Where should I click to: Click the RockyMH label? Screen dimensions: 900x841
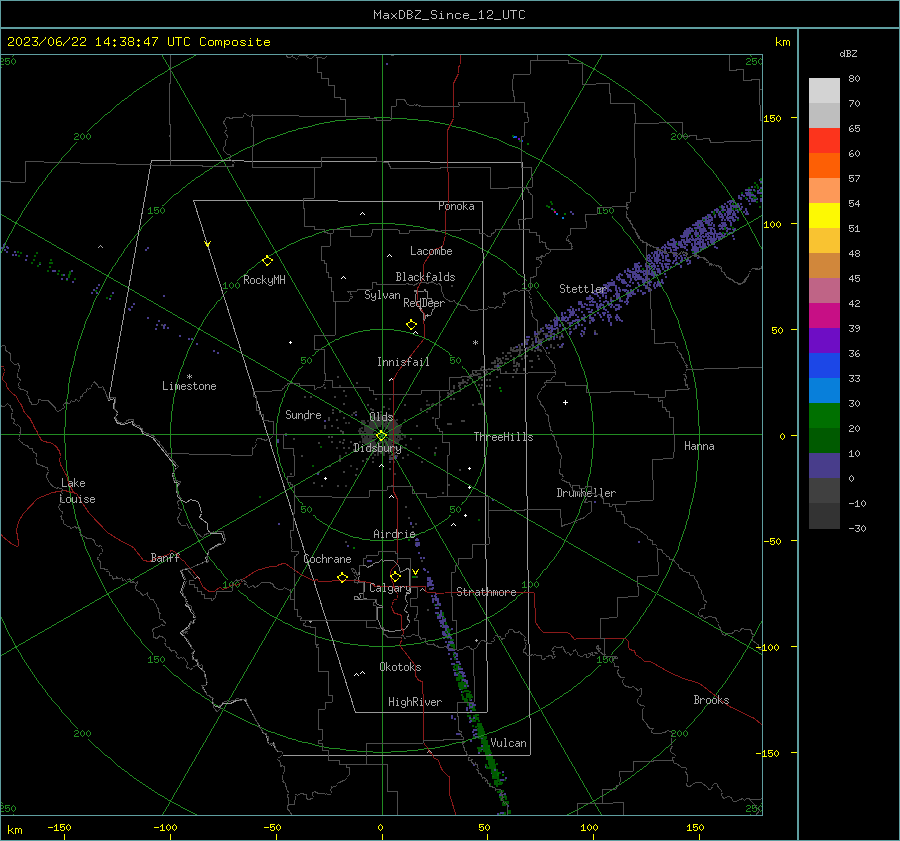[x=264, y=280]
